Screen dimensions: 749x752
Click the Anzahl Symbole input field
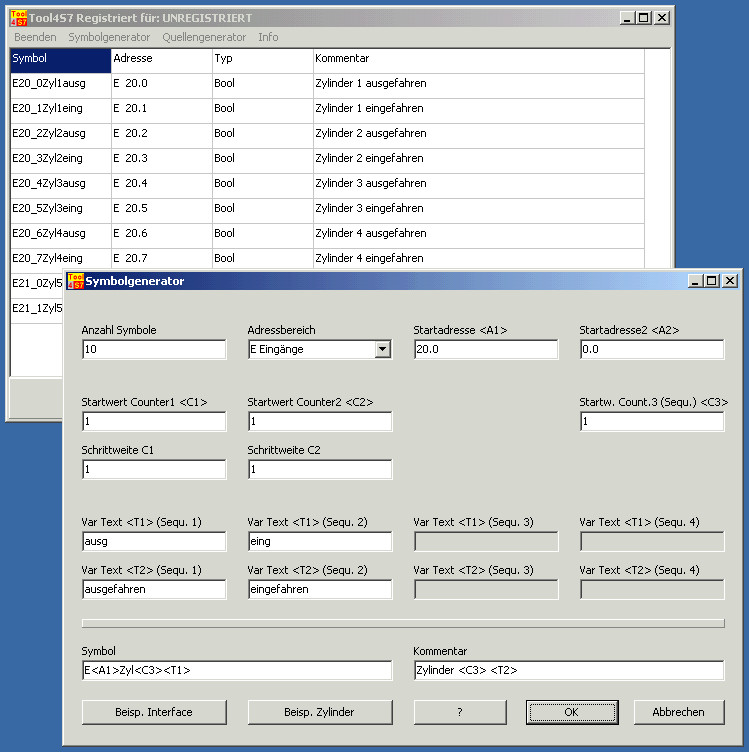(154, 350)
